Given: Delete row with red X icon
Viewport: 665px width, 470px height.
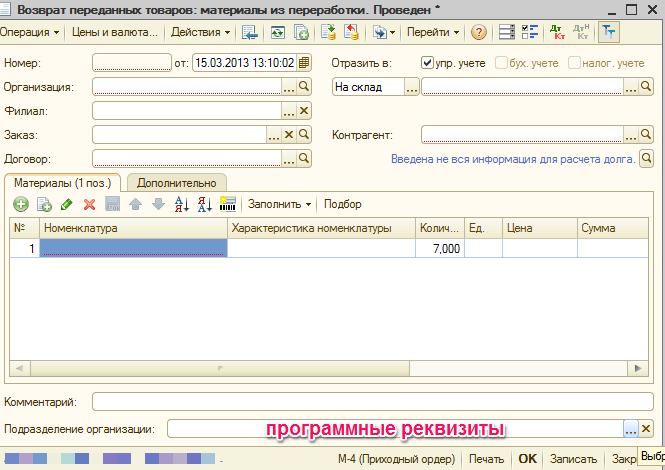Looking at the screenshot, I should [x=89, y=204].
